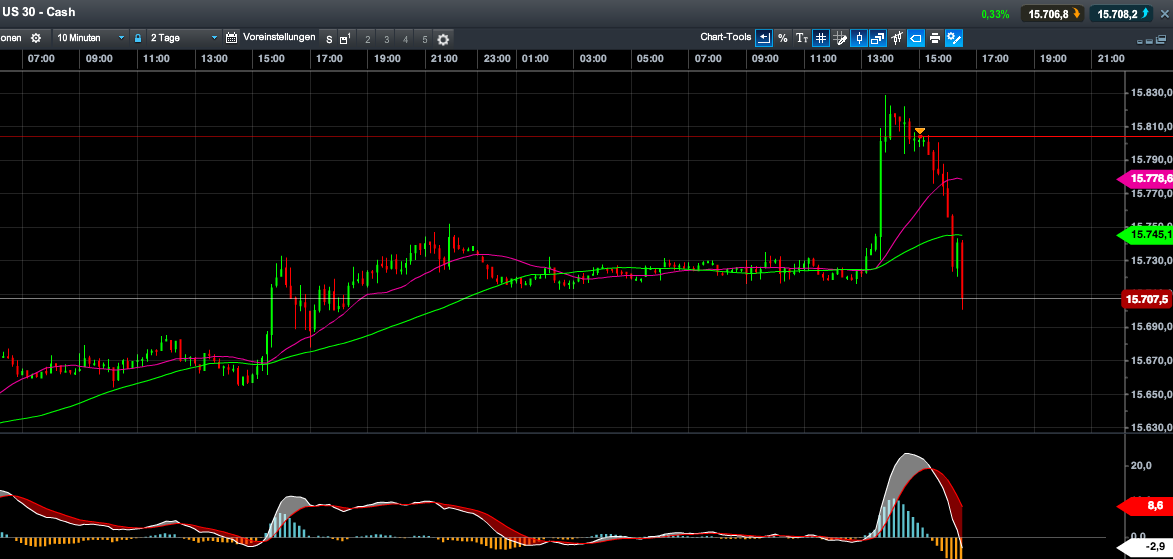Toggle the chart grid lines
Image resolution: width=1173 pixels, height=559 pixels.
(821, 38)
